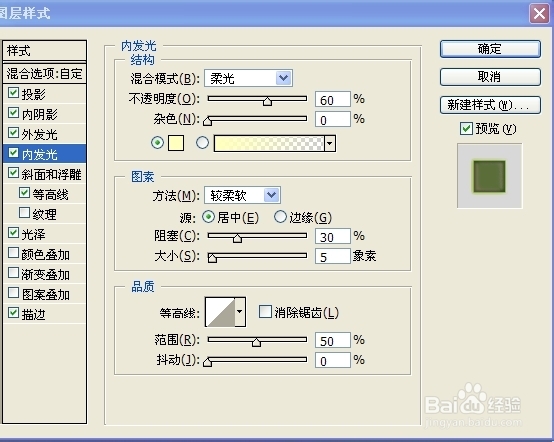Click the 大小 size slider handle
Screen dimensions: 554x442
click(x=212, y=258)
